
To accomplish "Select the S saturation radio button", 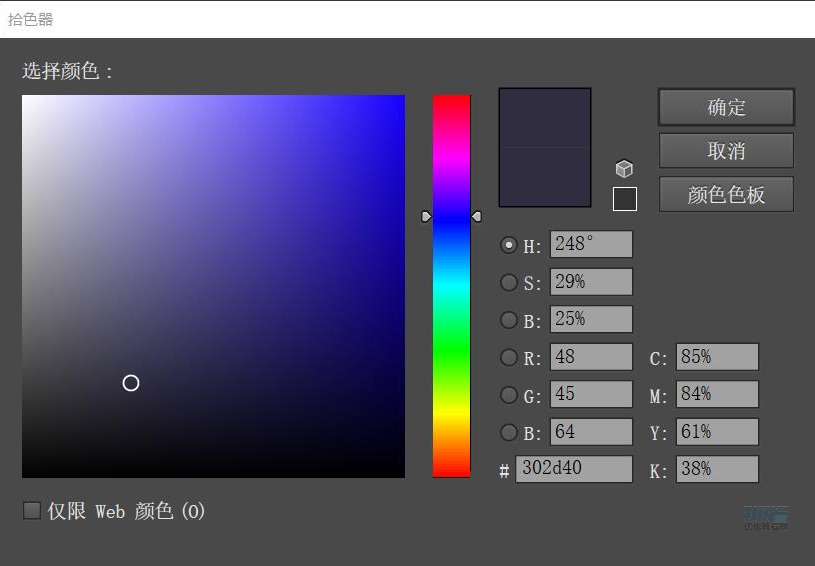I will (x=509, y=283).
